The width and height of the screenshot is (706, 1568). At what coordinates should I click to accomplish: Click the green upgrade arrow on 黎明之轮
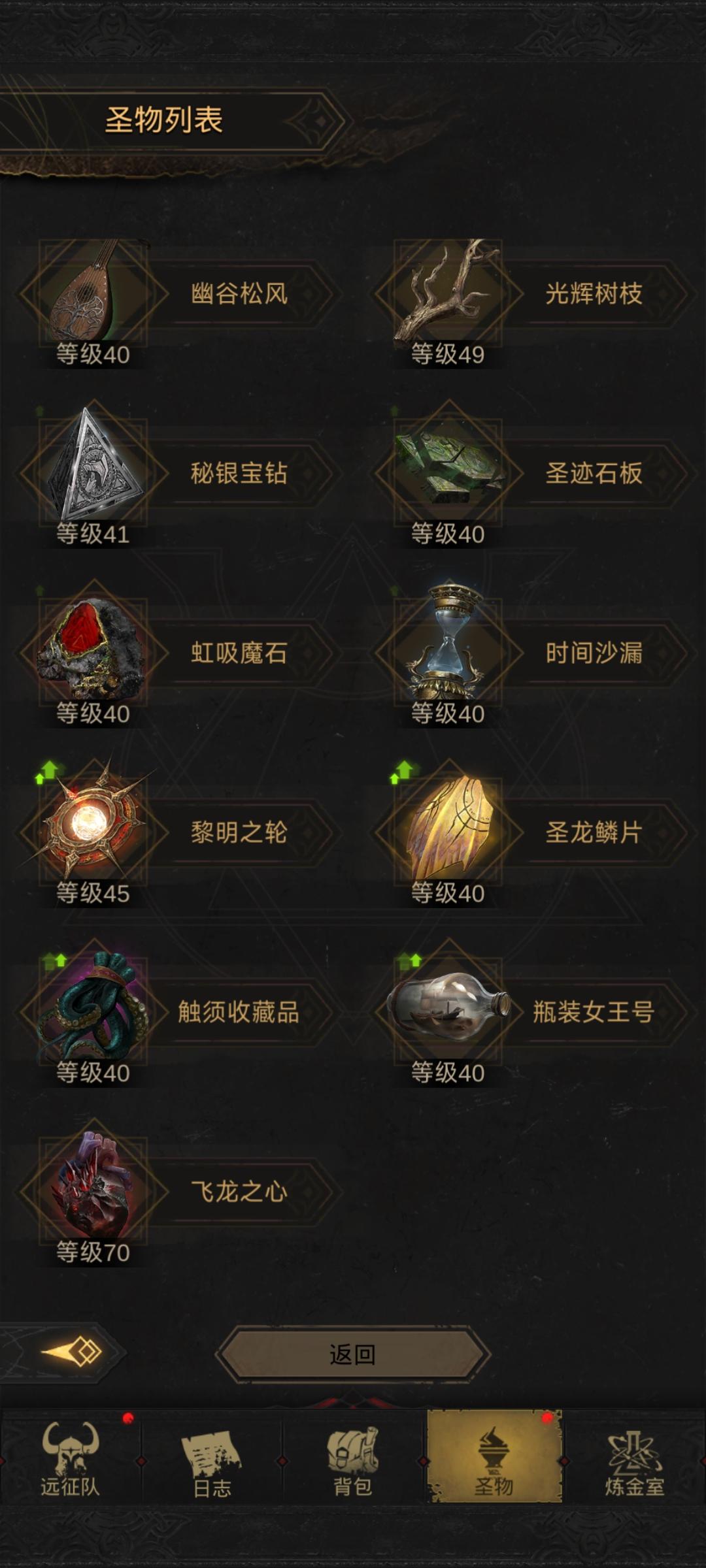(47, 772)
